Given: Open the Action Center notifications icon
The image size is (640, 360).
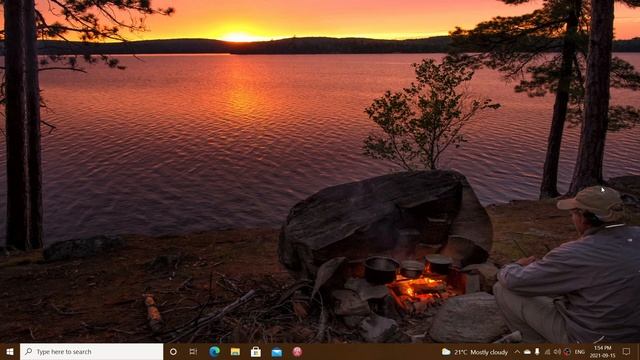Looking at the screenshot, I should tap(627, 351).
